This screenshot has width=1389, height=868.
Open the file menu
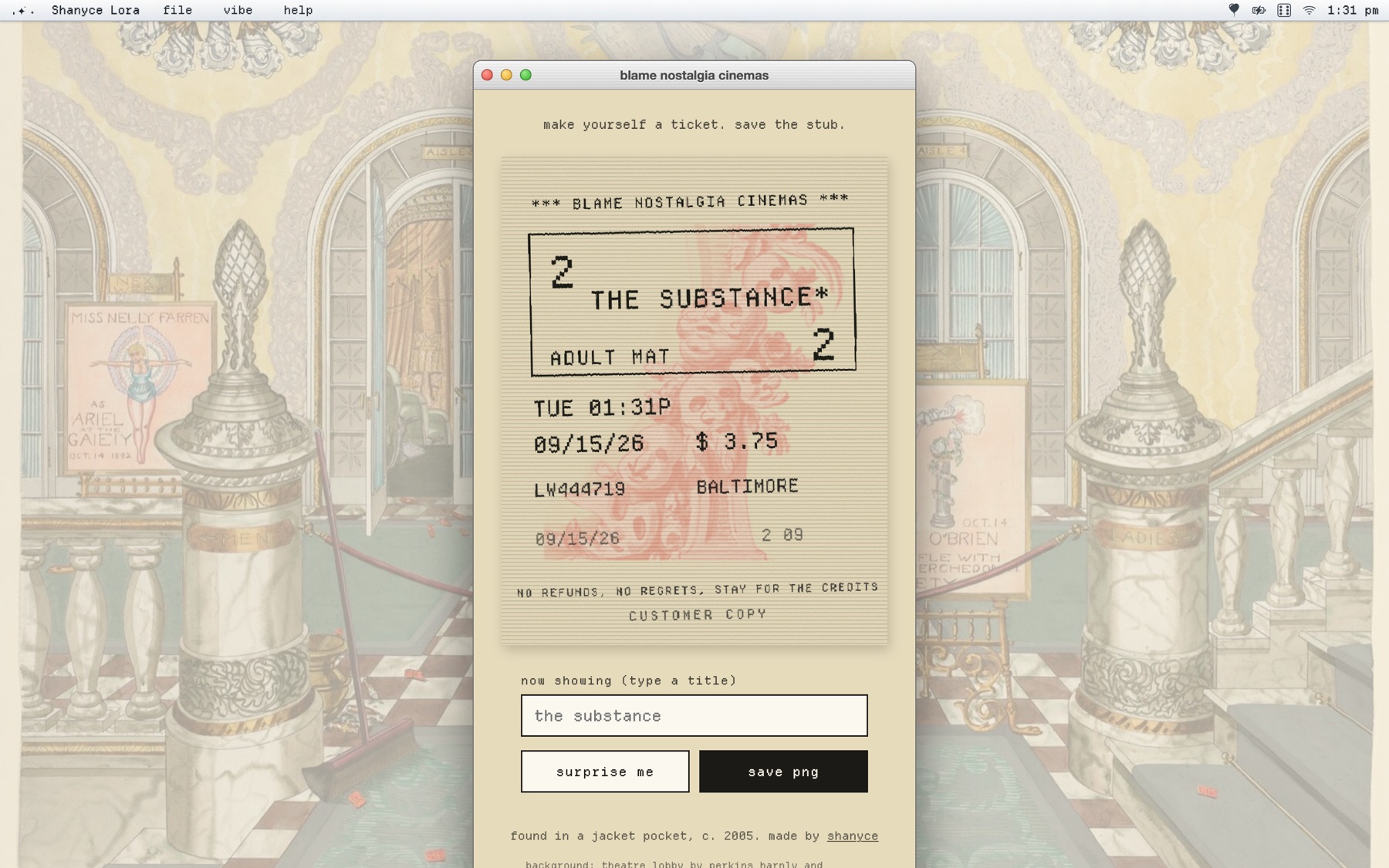177,10
